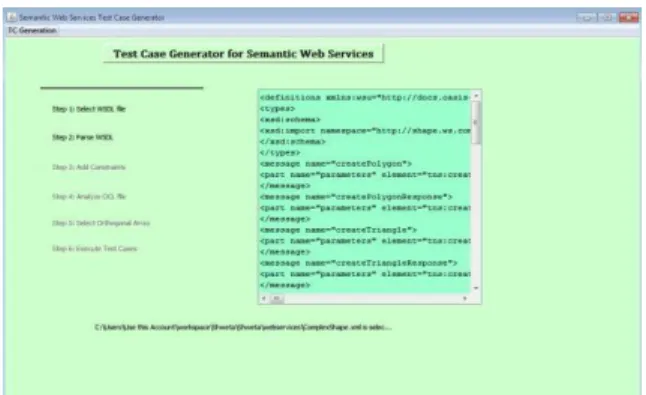Screen dimensions: 646x395
Task: Click the opening <types> line
Action: (277, 109)
